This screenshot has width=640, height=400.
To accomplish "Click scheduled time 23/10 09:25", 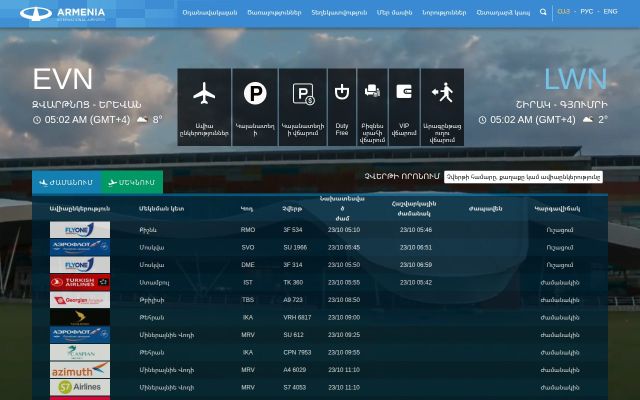I will [x=344, y=335].
